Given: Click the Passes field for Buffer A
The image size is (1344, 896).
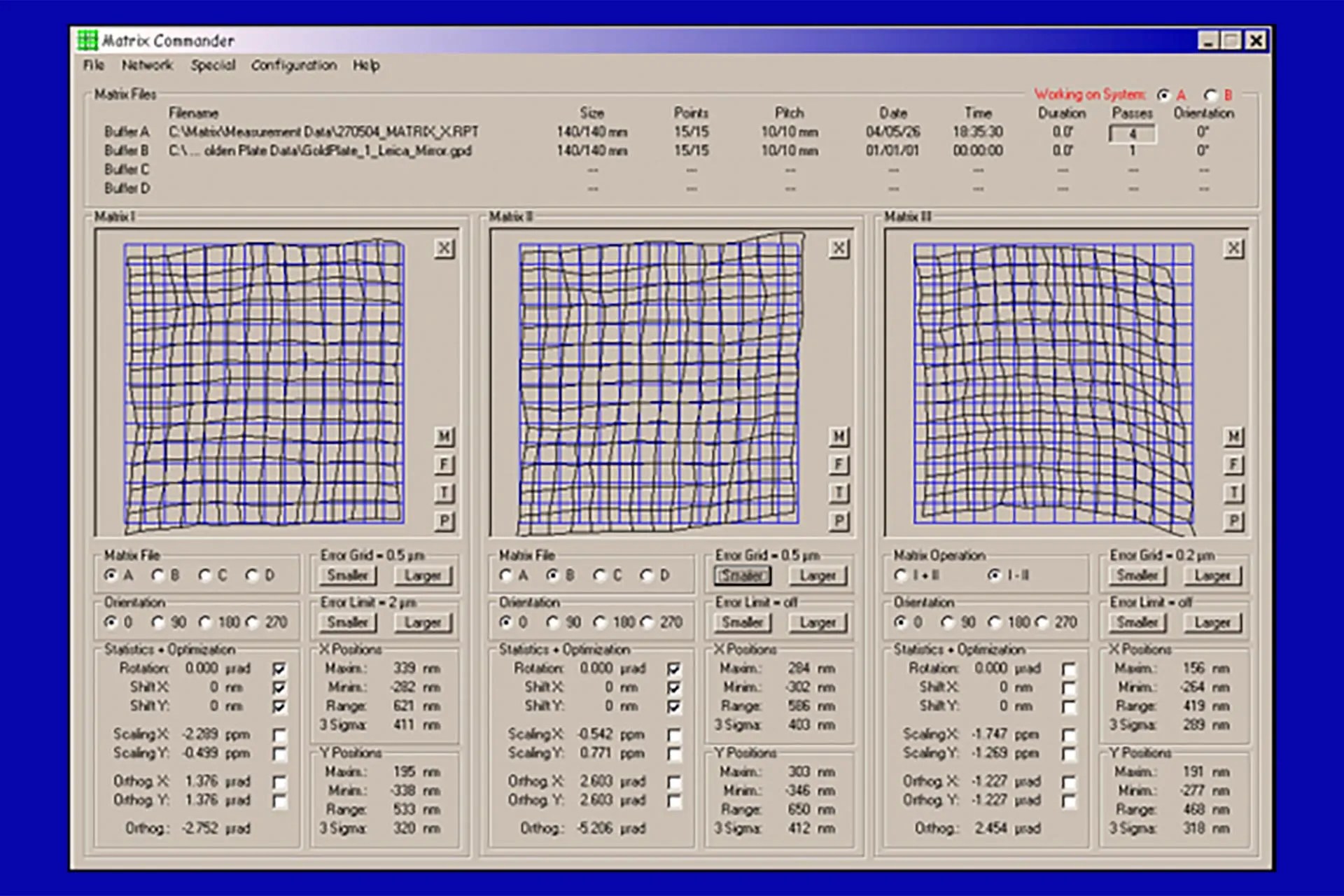Looking at the screenshot, I should [1132, 133].
